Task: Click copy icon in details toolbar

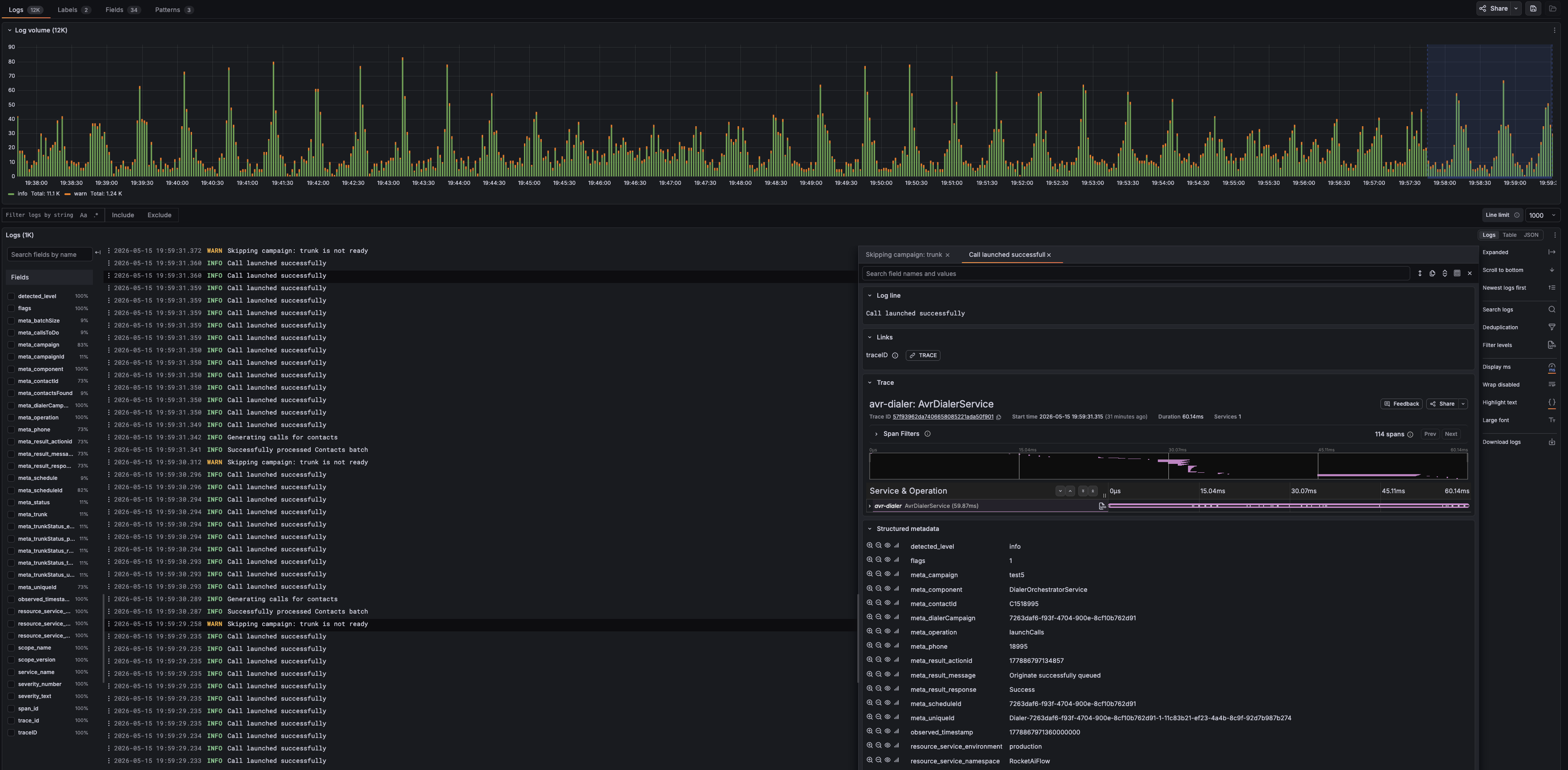Action: click(x=1432, y=273)
